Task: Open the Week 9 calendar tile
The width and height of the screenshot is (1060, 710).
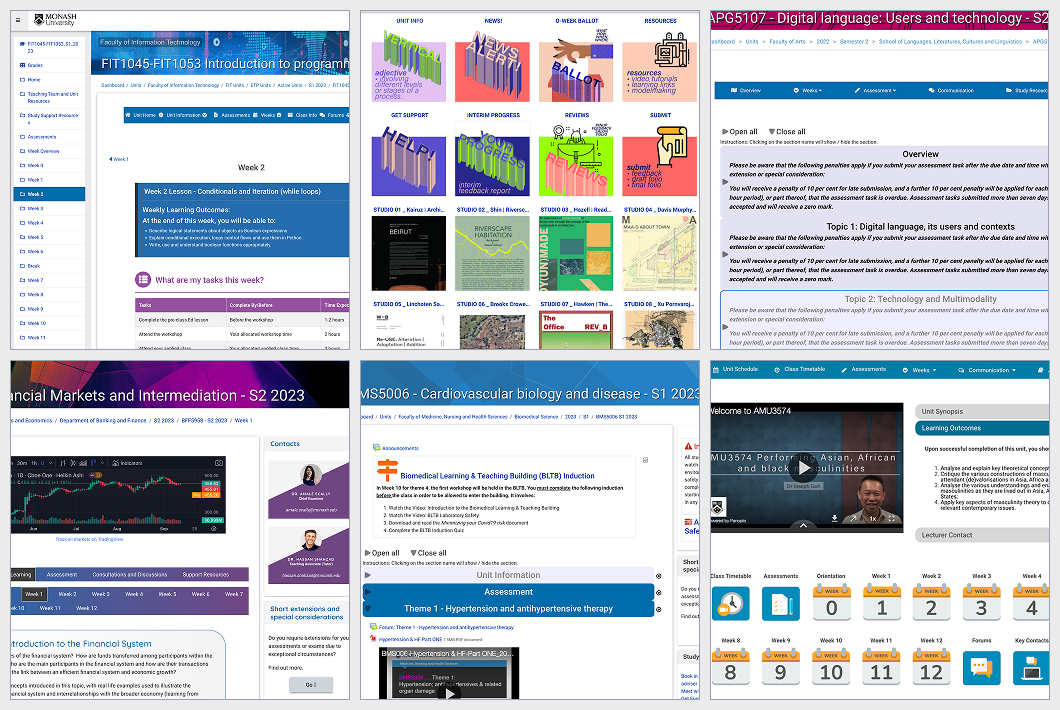Action: [x=781, y=667]
